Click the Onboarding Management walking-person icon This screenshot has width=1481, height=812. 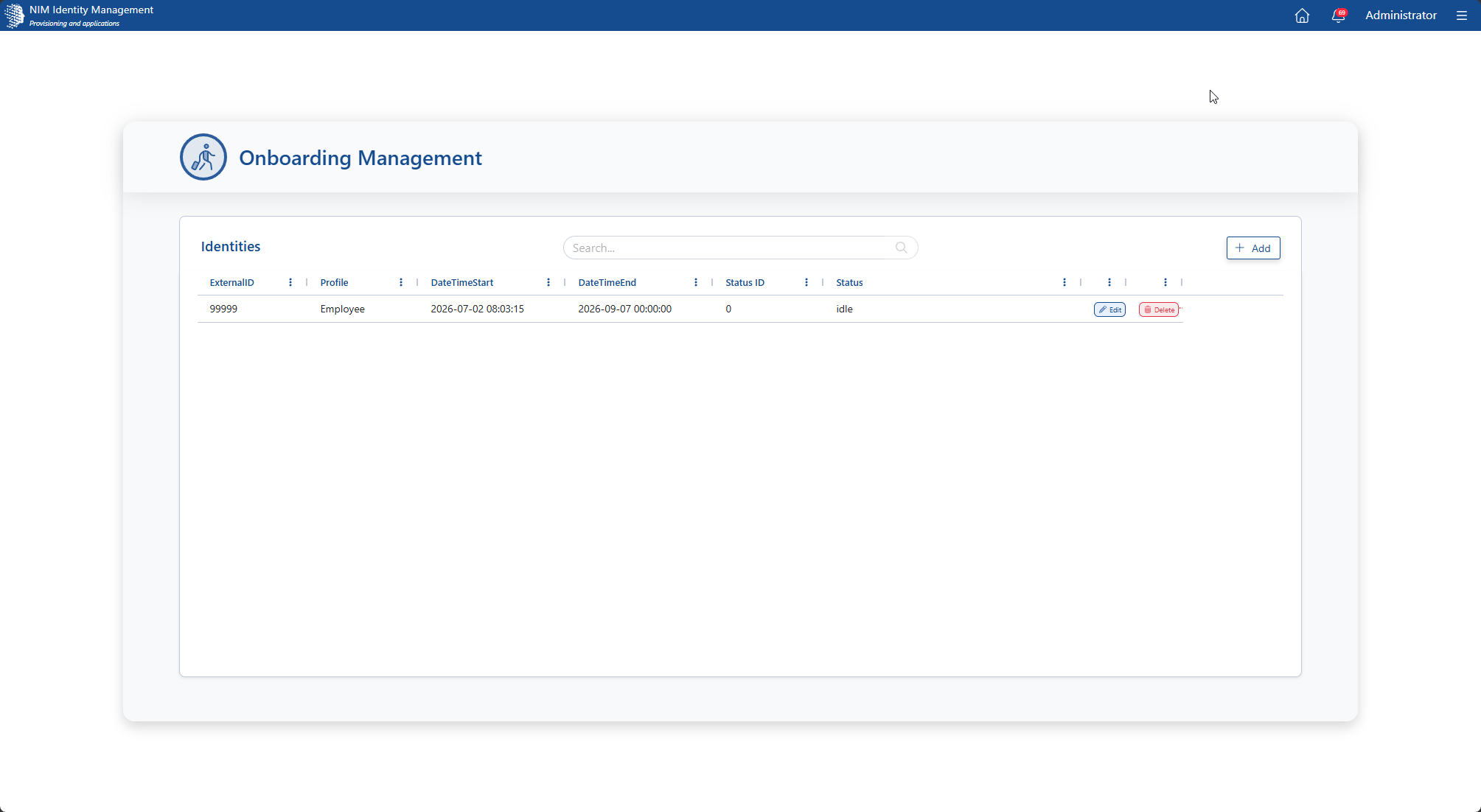203,157
